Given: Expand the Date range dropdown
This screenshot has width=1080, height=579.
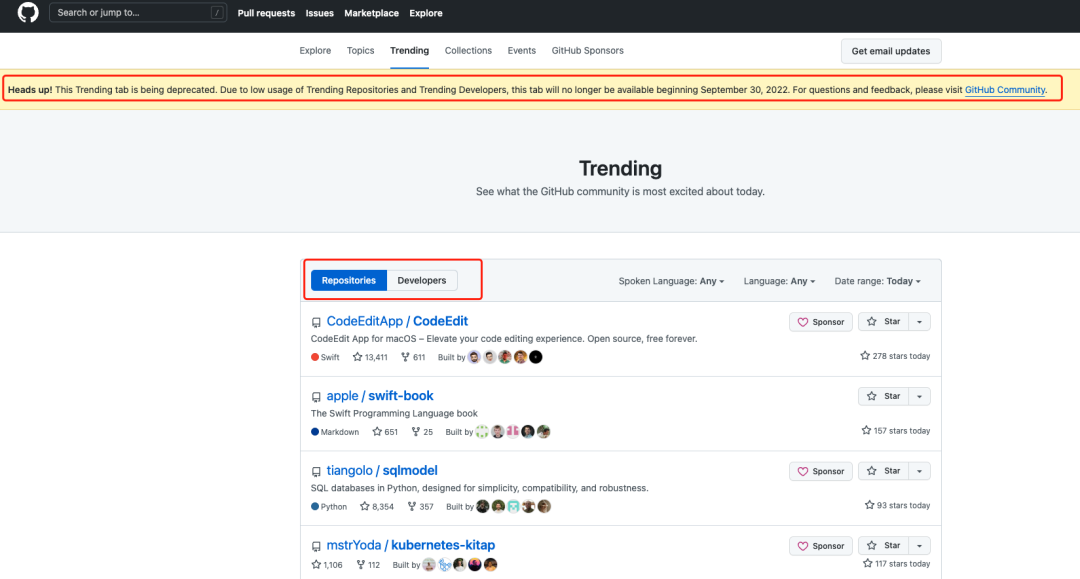Looking at the screenshot, I should pyautogui.click(x=877, y=282).
